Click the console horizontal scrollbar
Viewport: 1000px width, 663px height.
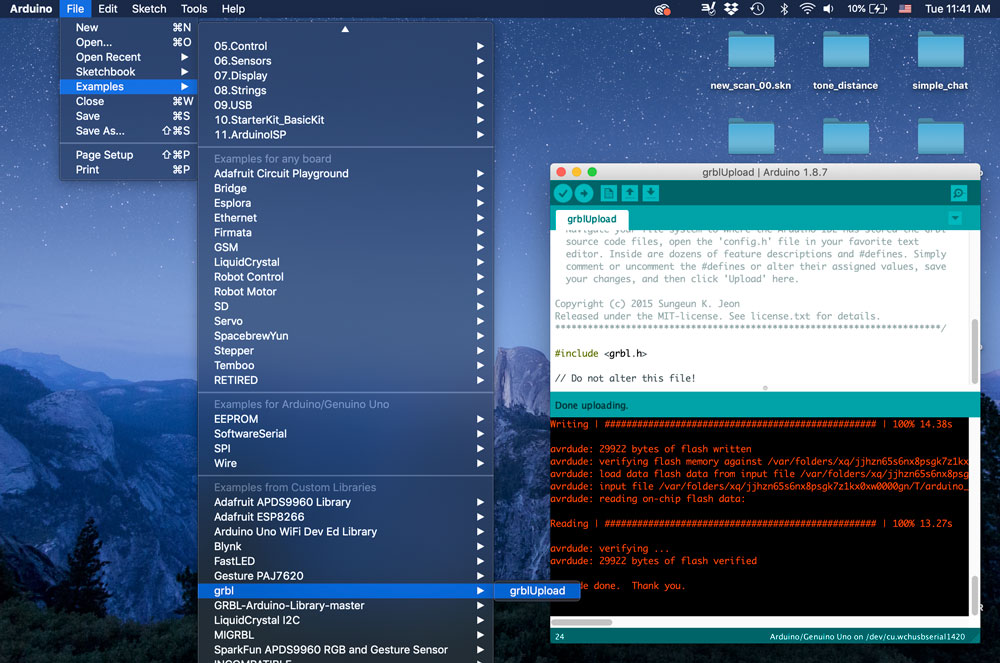coord(581,622)
